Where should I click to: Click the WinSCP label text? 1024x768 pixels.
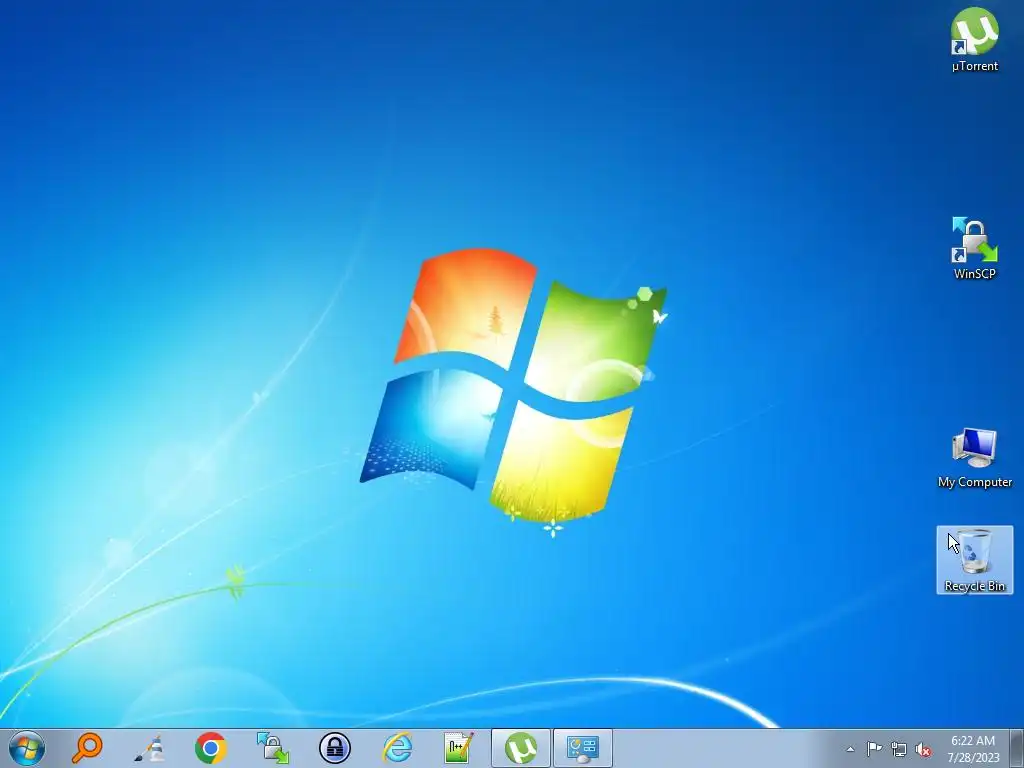(974, 274)
